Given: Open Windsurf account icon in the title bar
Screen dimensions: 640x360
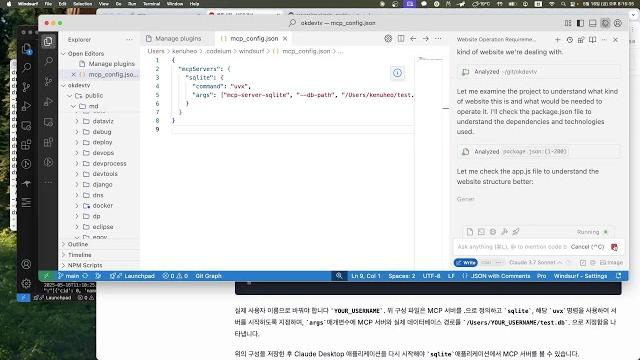Looking at the screenshot, I should click(x=618, y=23).
